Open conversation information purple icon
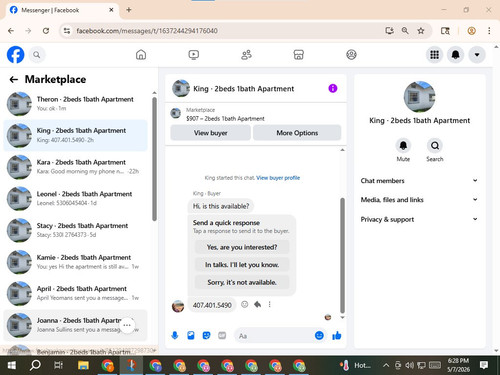 pyautogui.click(x=333, y=88)
